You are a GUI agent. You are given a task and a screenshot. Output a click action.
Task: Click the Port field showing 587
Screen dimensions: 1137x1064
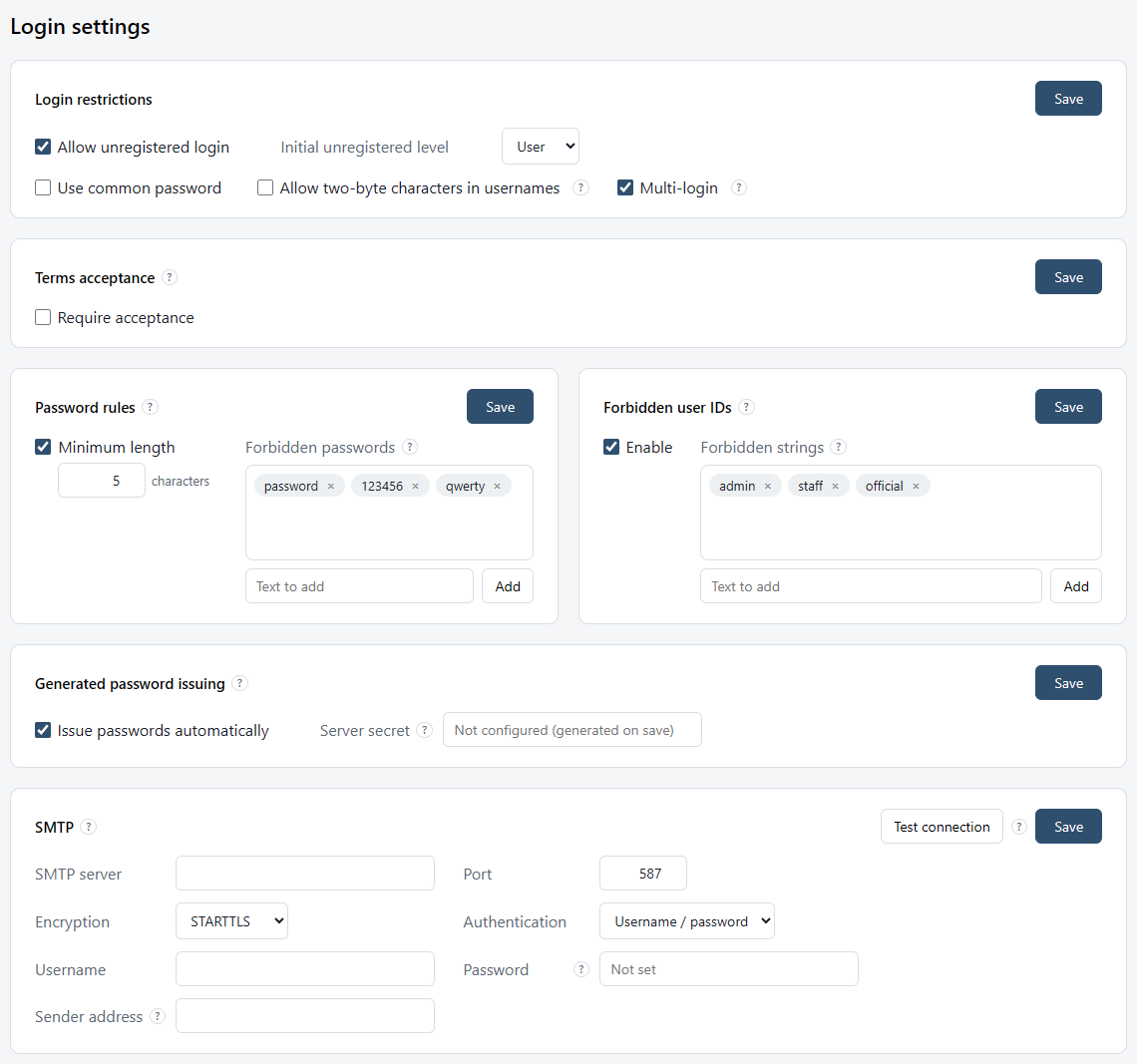coord(643,874)
